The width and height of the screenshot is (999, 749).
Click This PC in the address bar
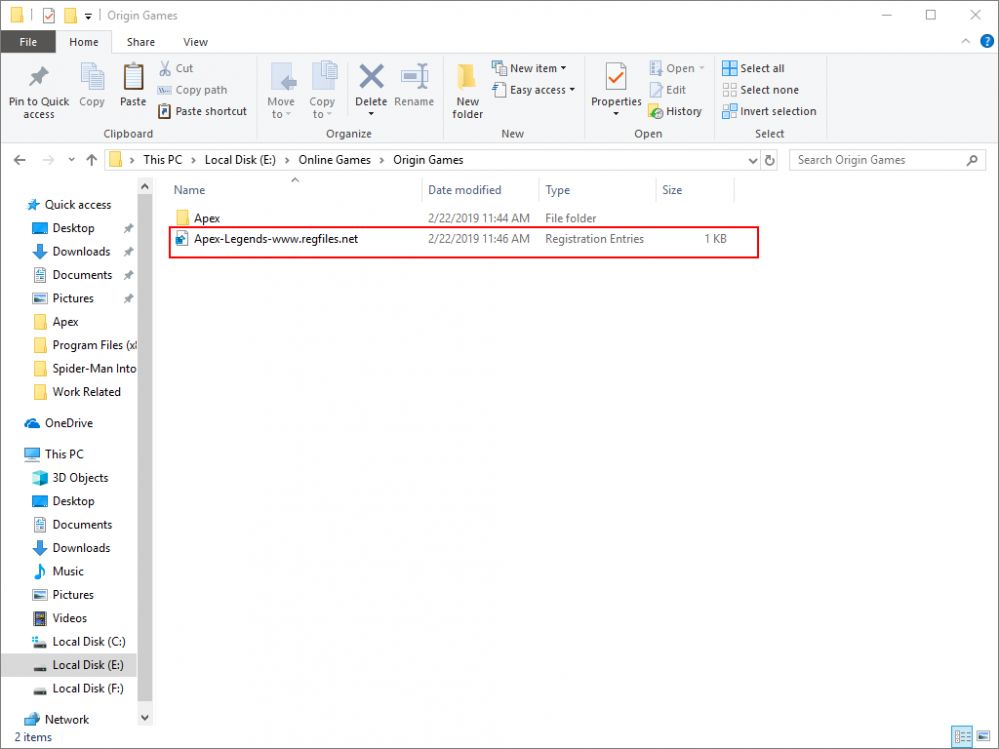(x=162, y=160)
